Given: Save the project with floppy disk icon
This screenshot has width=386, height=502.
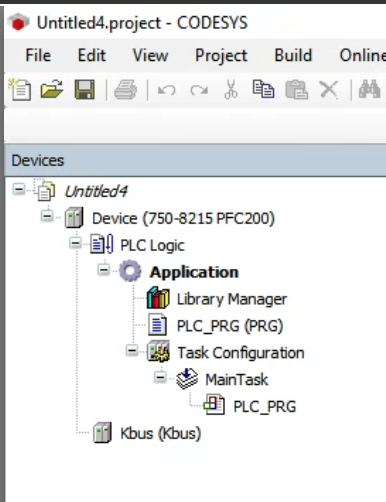Looking at the screenshot, I should point(85,89).
